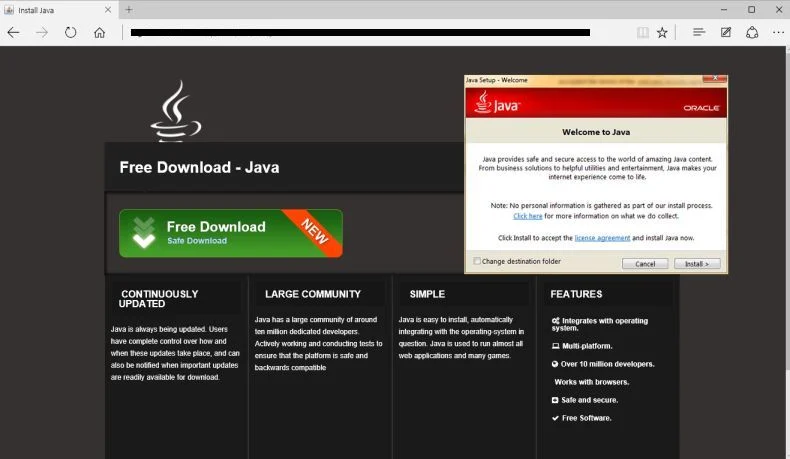Click the FEATURES column heading

coord(576,294)
